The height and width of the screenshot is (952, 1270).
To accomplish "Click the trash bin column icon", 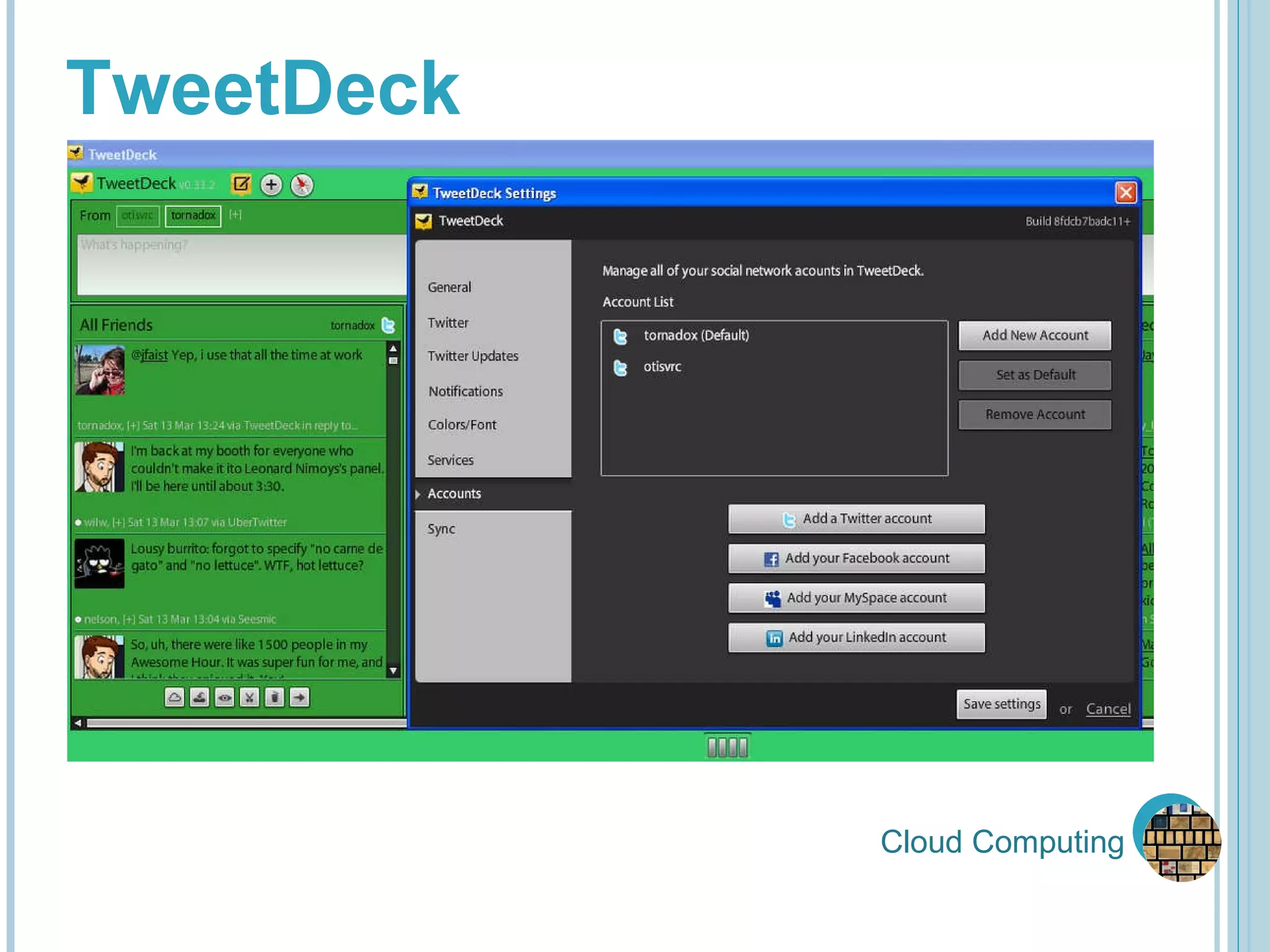I will [275, 697].
